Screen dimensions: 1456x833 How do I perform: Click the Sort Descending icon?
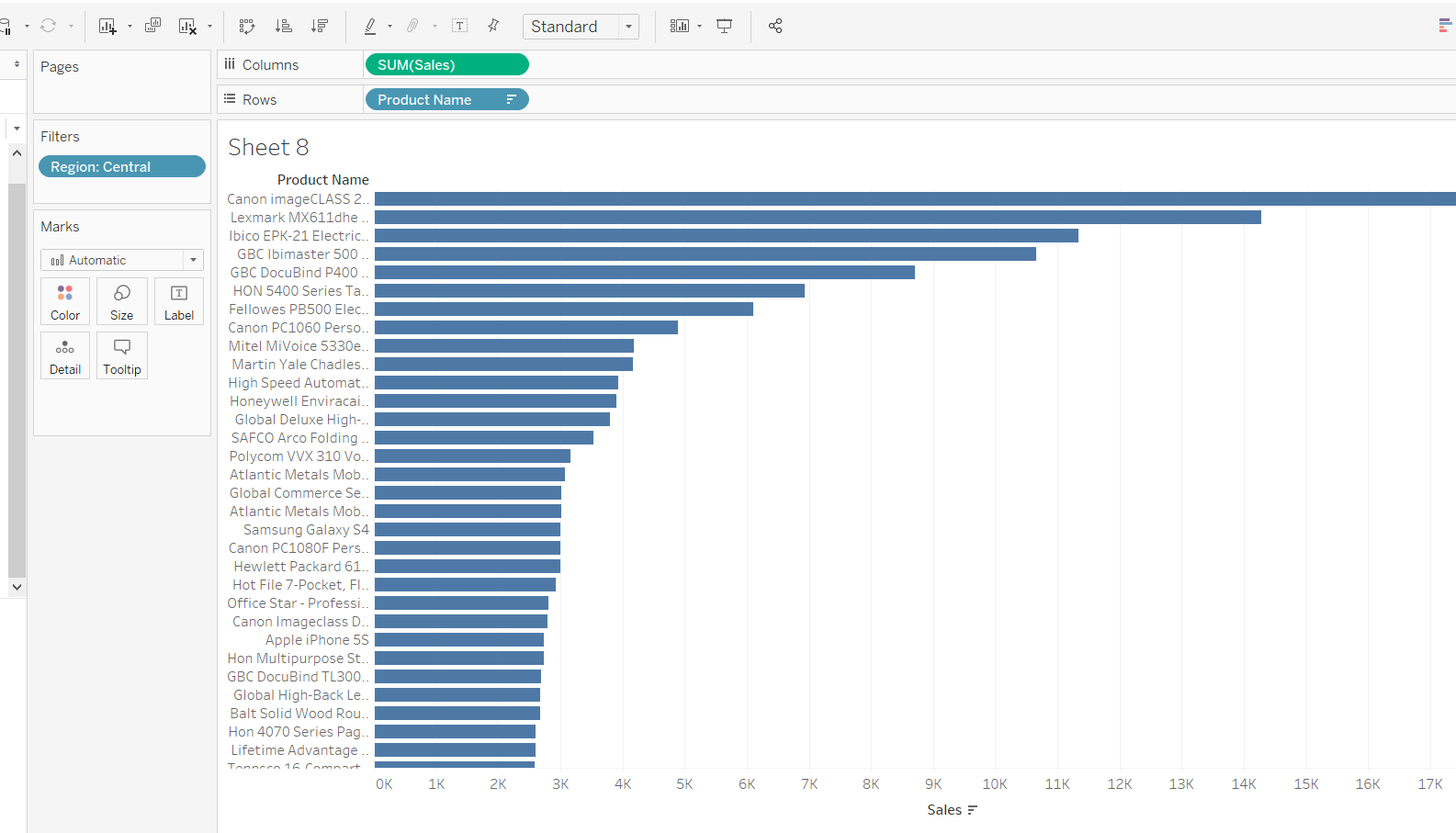coord(320,26)
